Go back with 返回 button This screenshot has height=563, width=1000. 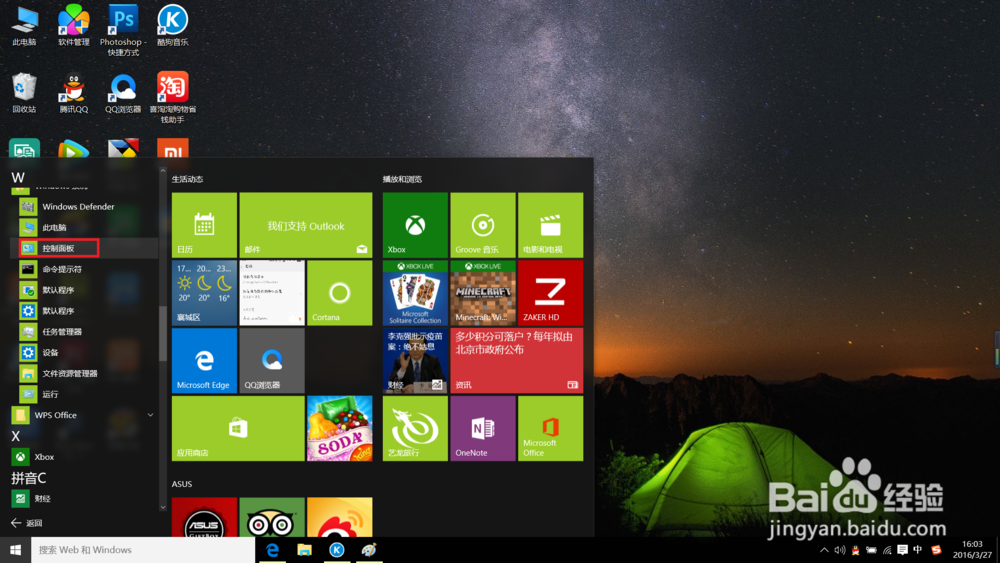27,523
